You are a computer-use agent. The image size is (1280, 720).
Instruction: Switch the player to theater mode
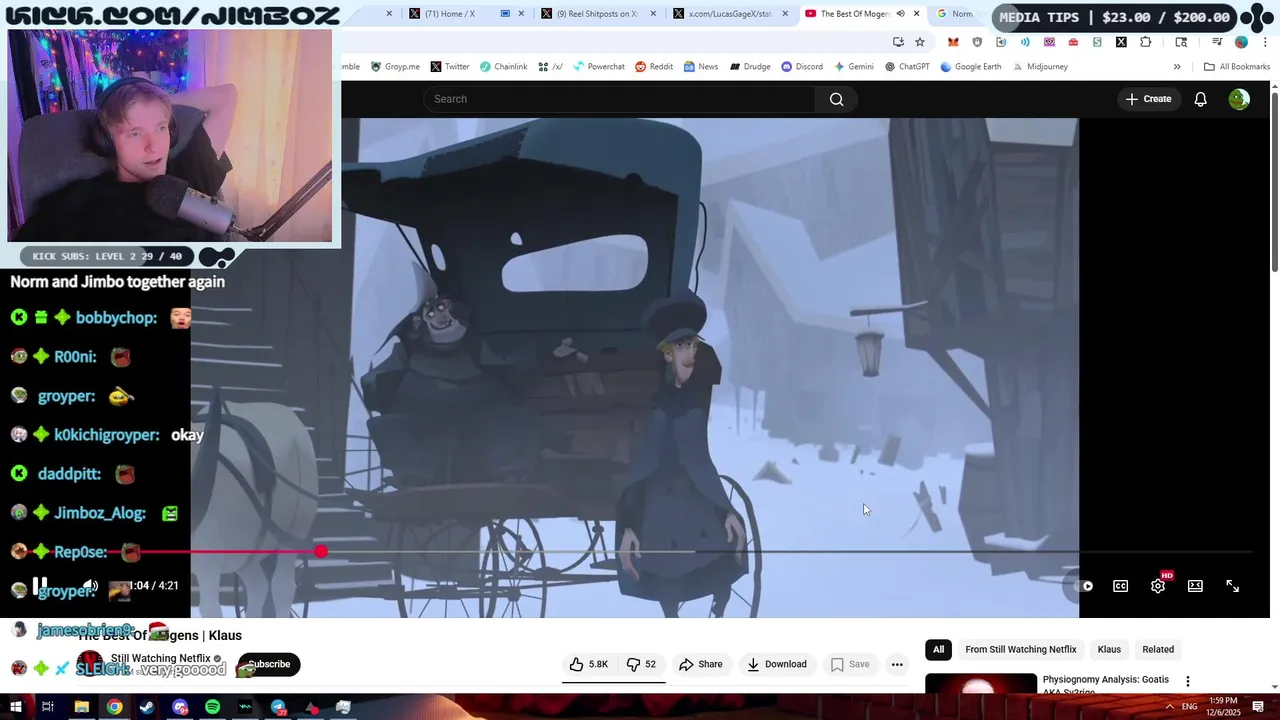pyautogui.click(x=1195, y=586)
